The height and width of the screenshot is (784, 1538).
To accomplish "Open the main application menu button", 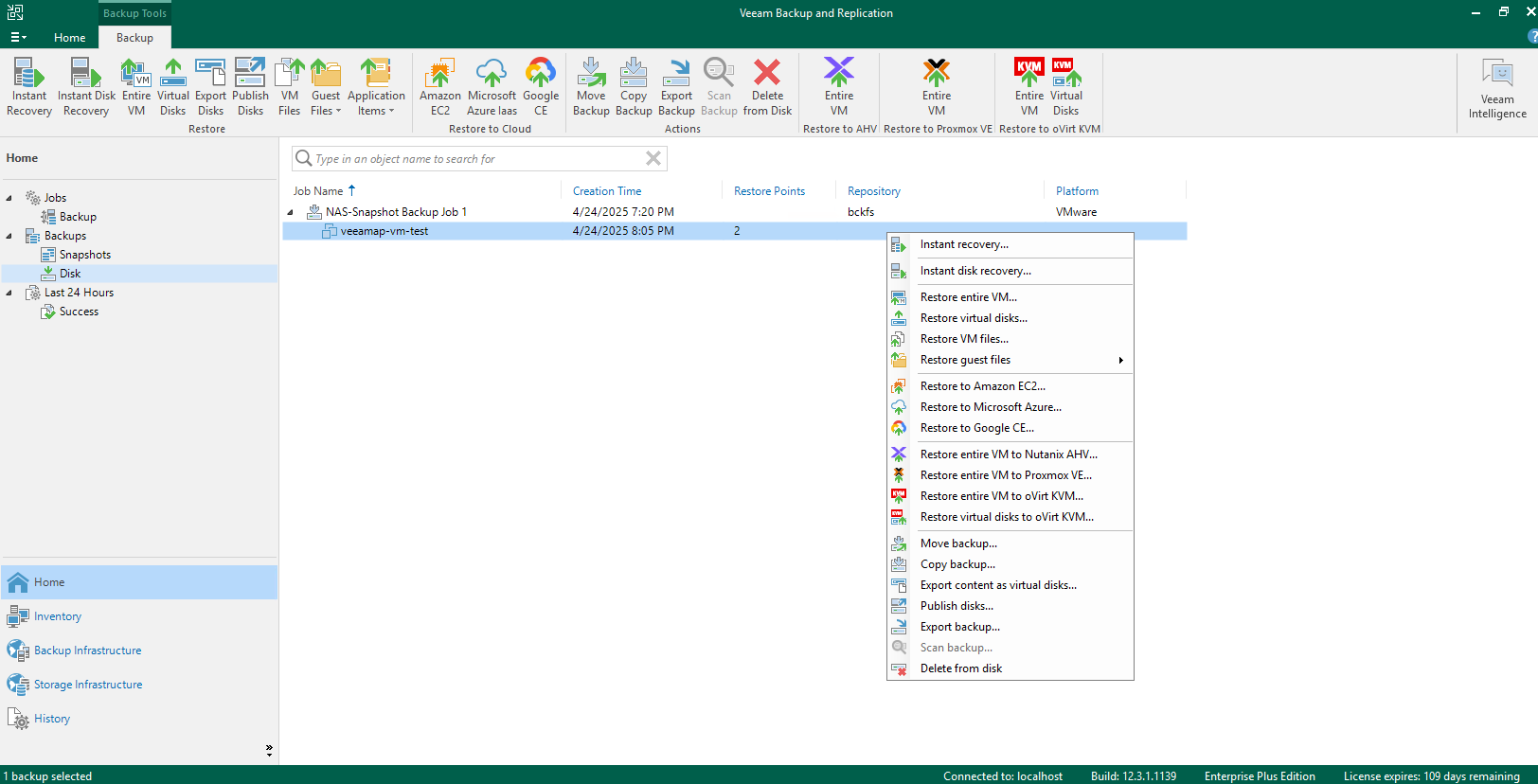I will pyautogui.click(x=18, y=37).
